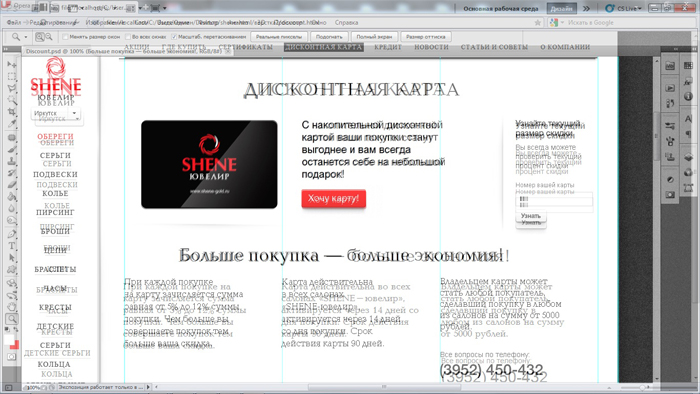Click 'Размер оттиска' button
The width and height of the screenshot is (700, 394).
click(x=425, y=37)
